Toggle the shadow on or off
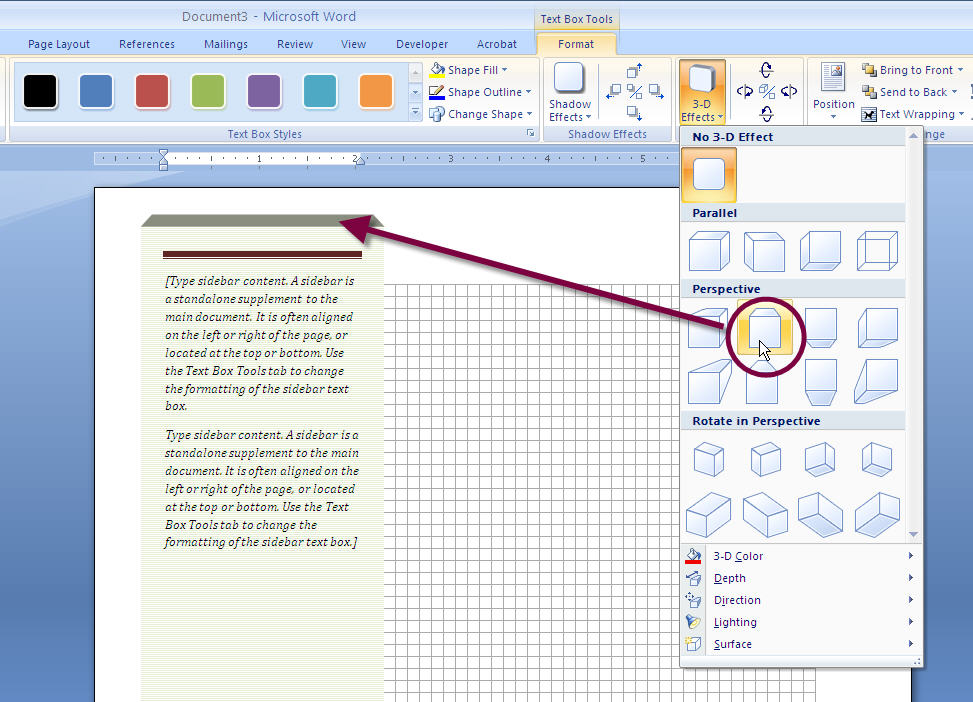This screenshot has width=973, height=702. (x=634, y=90)
